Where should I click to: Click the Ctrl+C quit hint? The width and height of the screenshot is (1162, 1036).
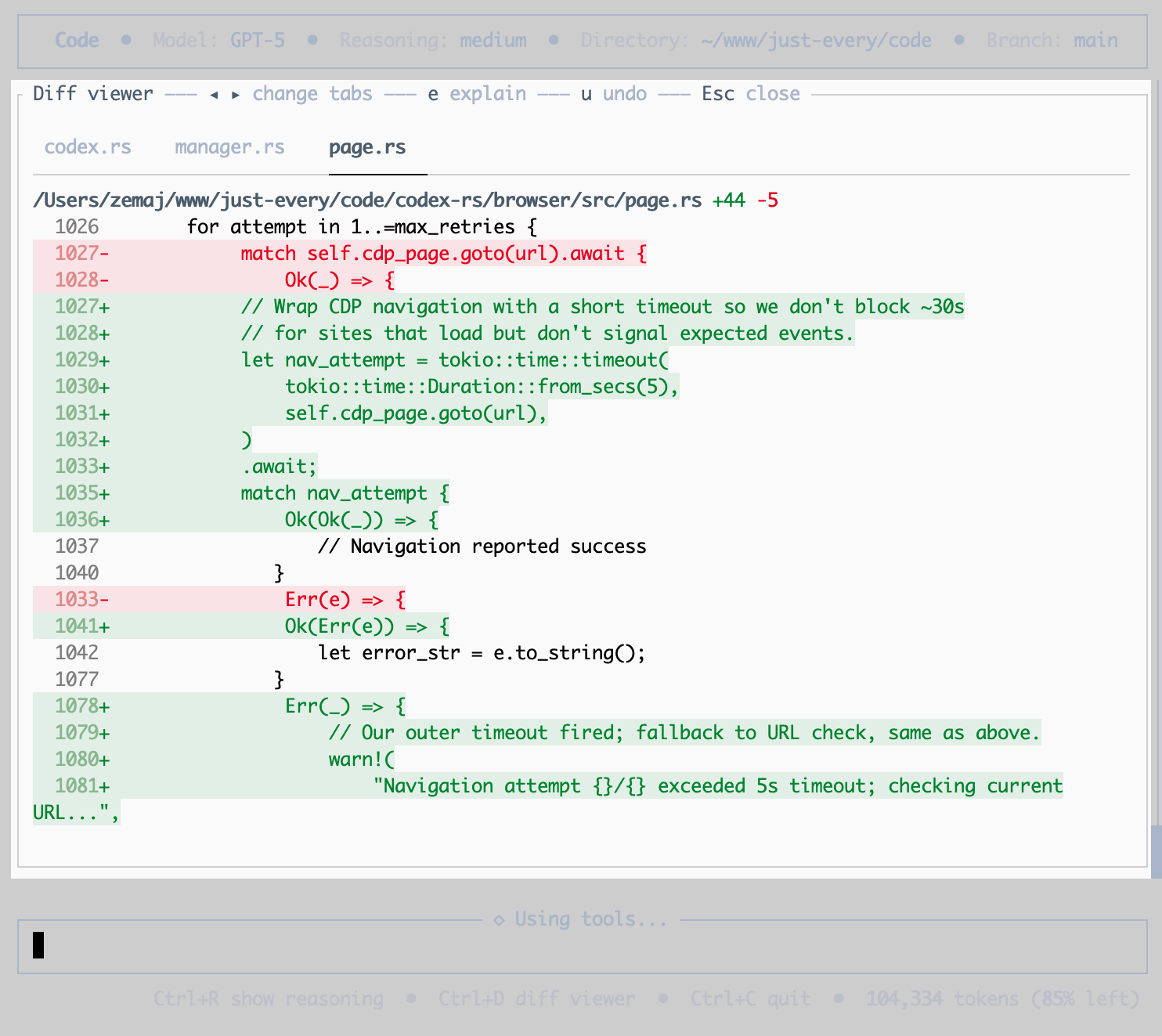click(x=751, y=999)
